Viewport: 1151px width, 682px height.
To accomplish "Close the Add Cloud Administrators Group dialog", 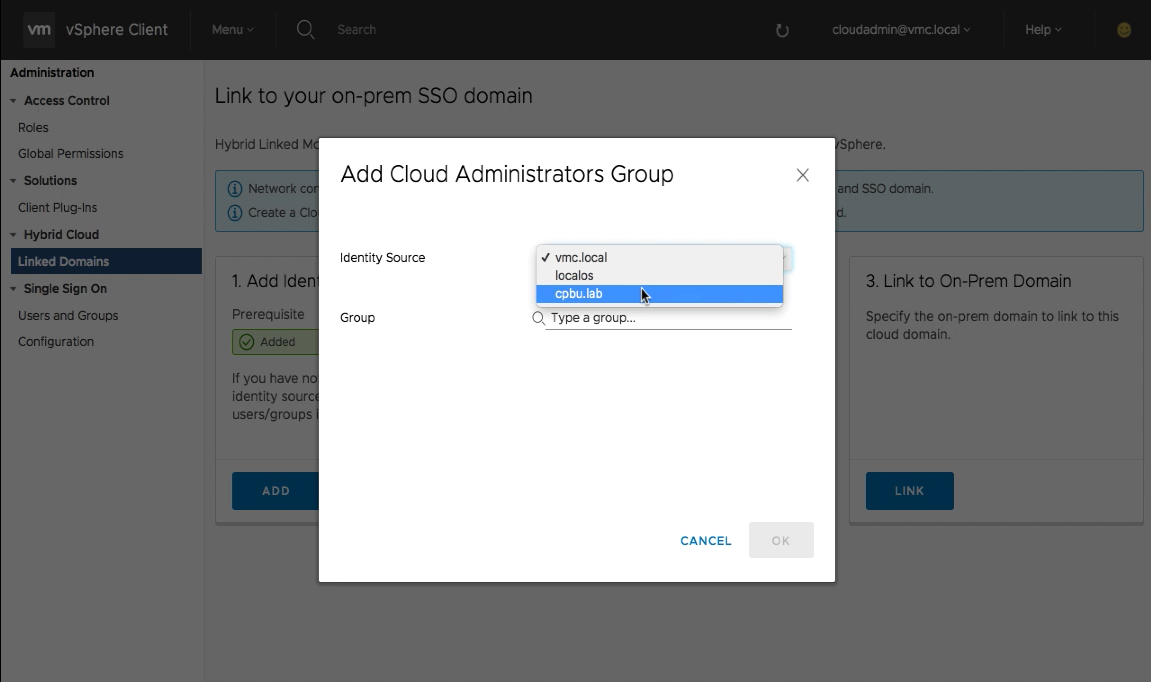I will (x=802, y=175).
